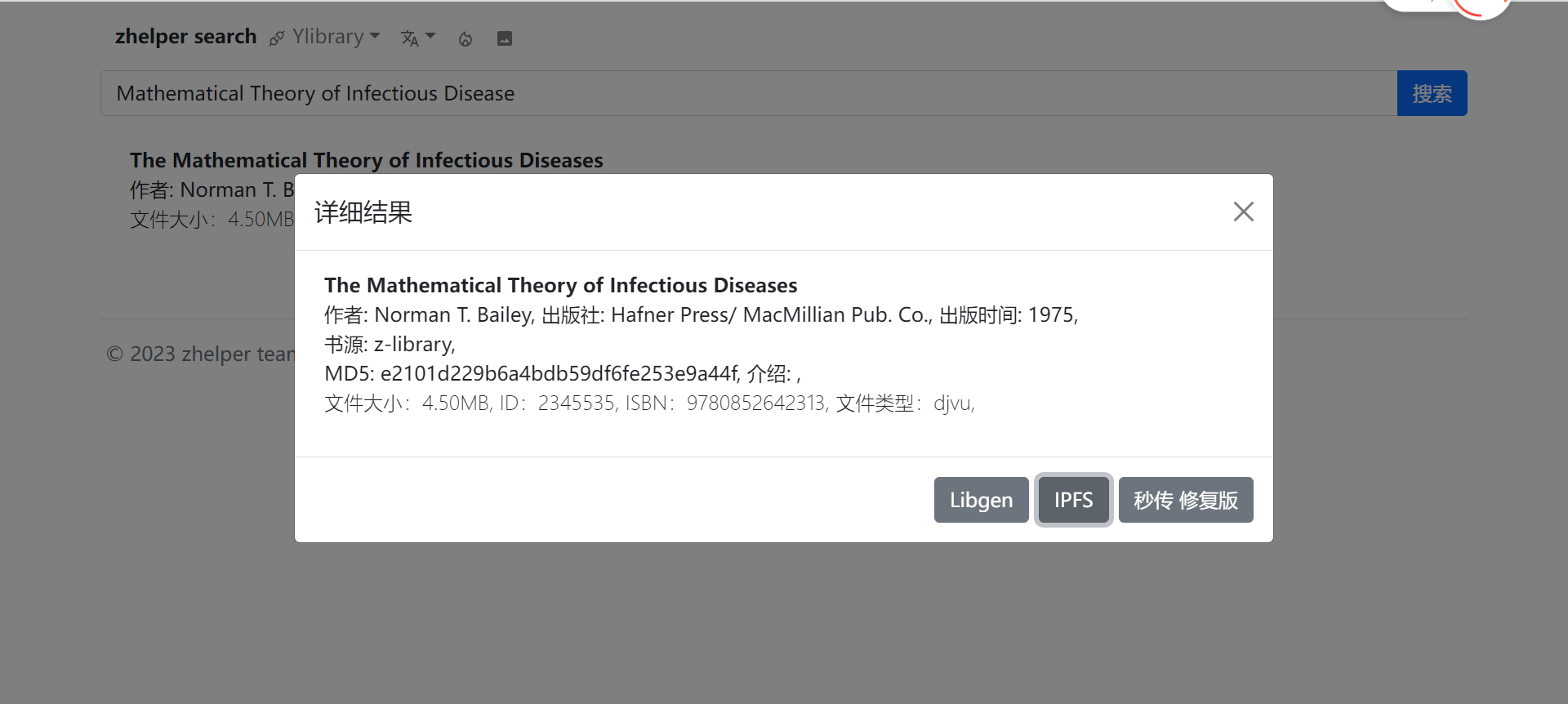Click the 详细结果 dialog heading
The width and height of the screenshot is (1568, 704).
[363, 212]
